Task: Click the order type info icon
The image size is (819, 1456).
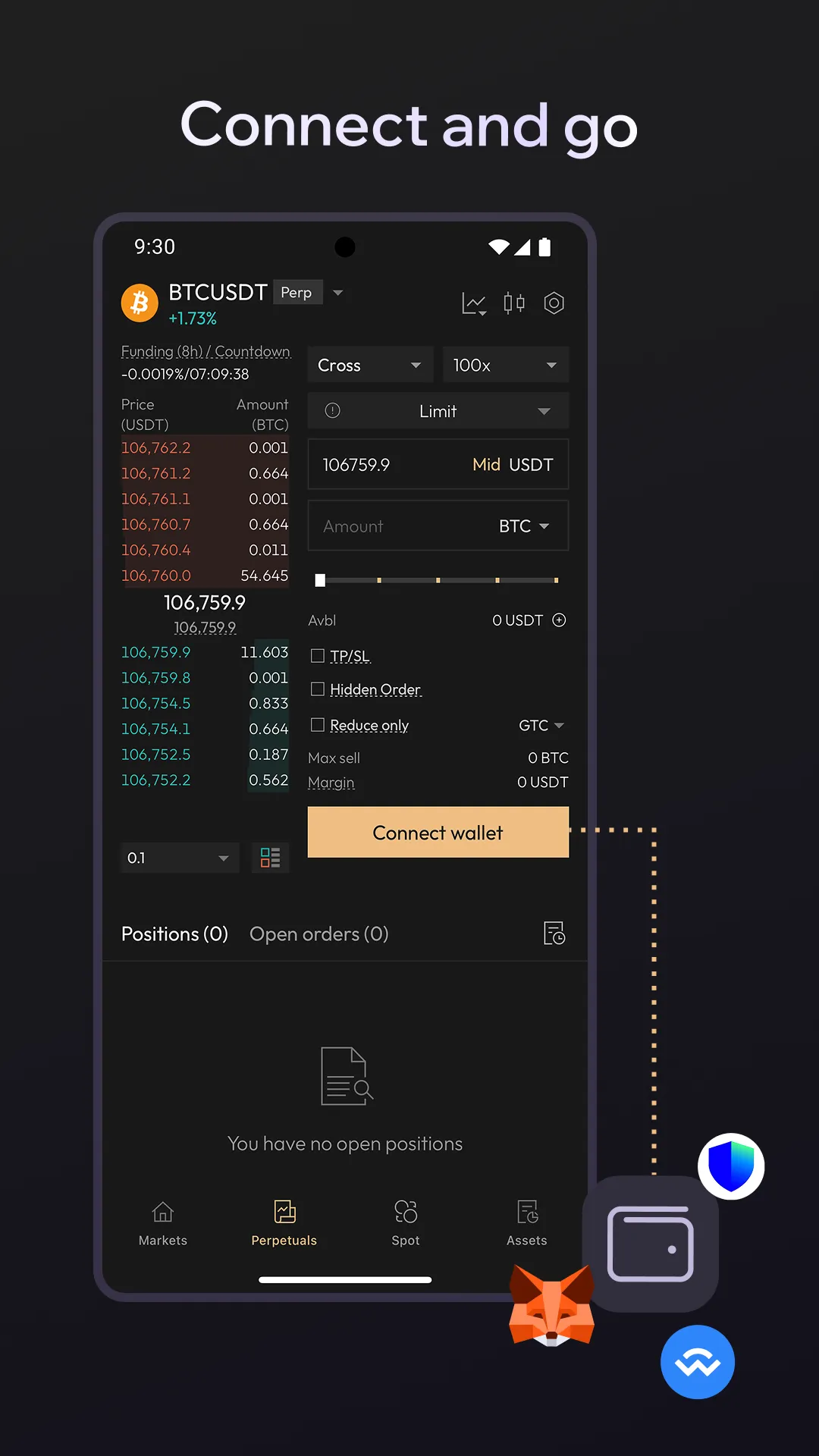Action: click(332, 410)
